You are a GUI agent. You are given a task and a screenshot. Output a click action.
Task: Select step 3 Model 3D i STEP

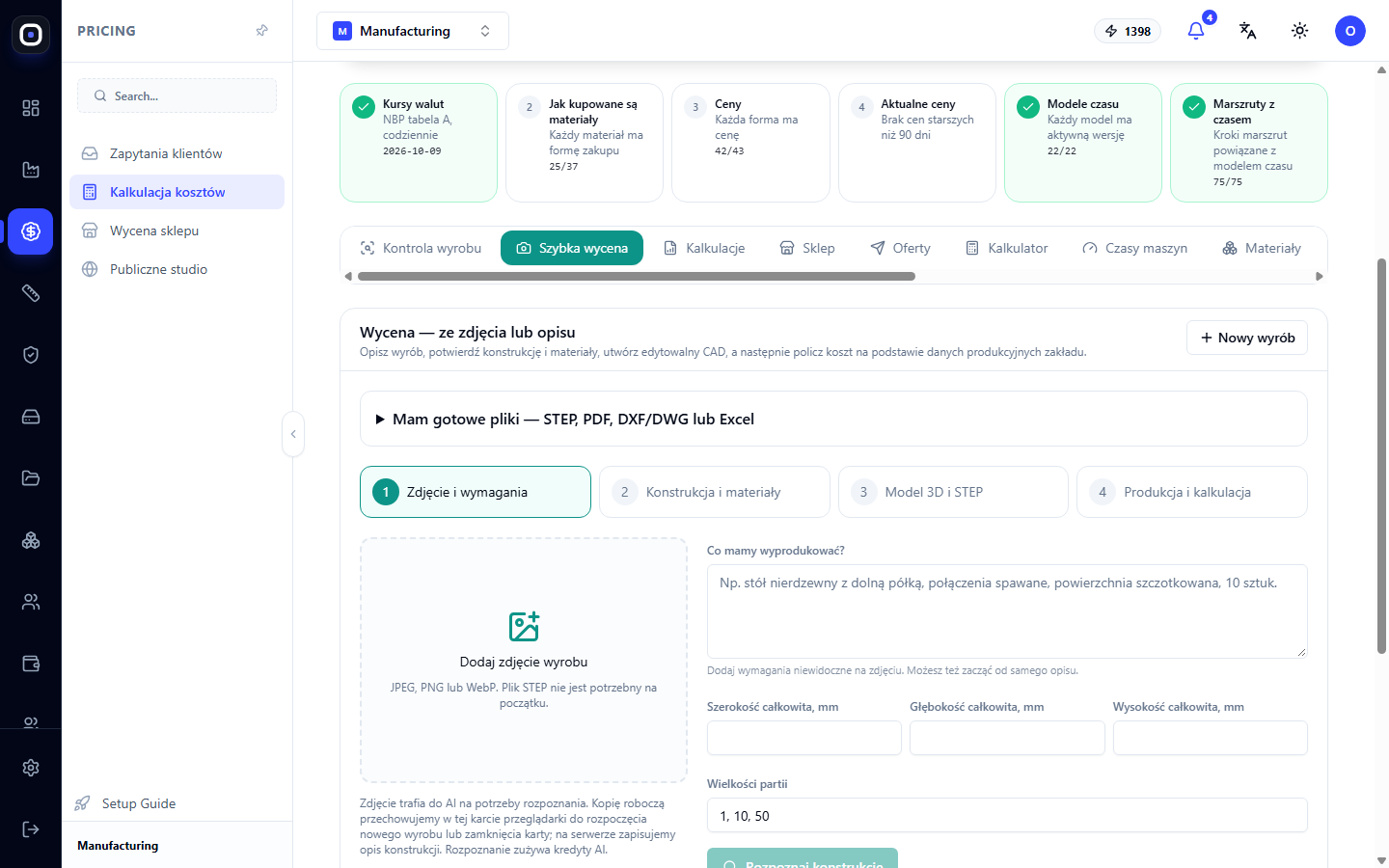953,492
